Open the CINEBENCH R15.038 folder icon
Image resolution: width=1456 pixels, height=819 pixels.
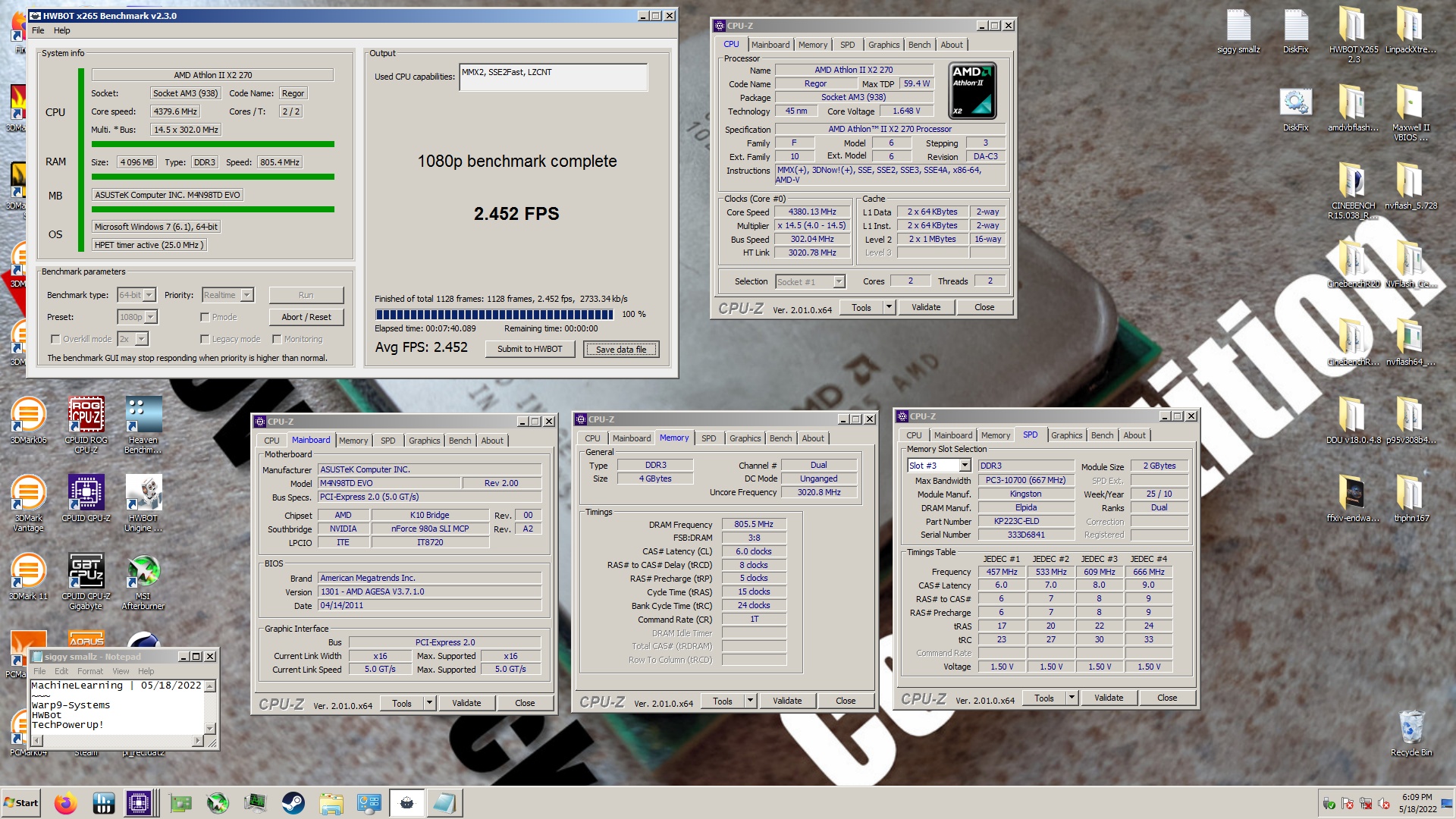(1353, 190)
